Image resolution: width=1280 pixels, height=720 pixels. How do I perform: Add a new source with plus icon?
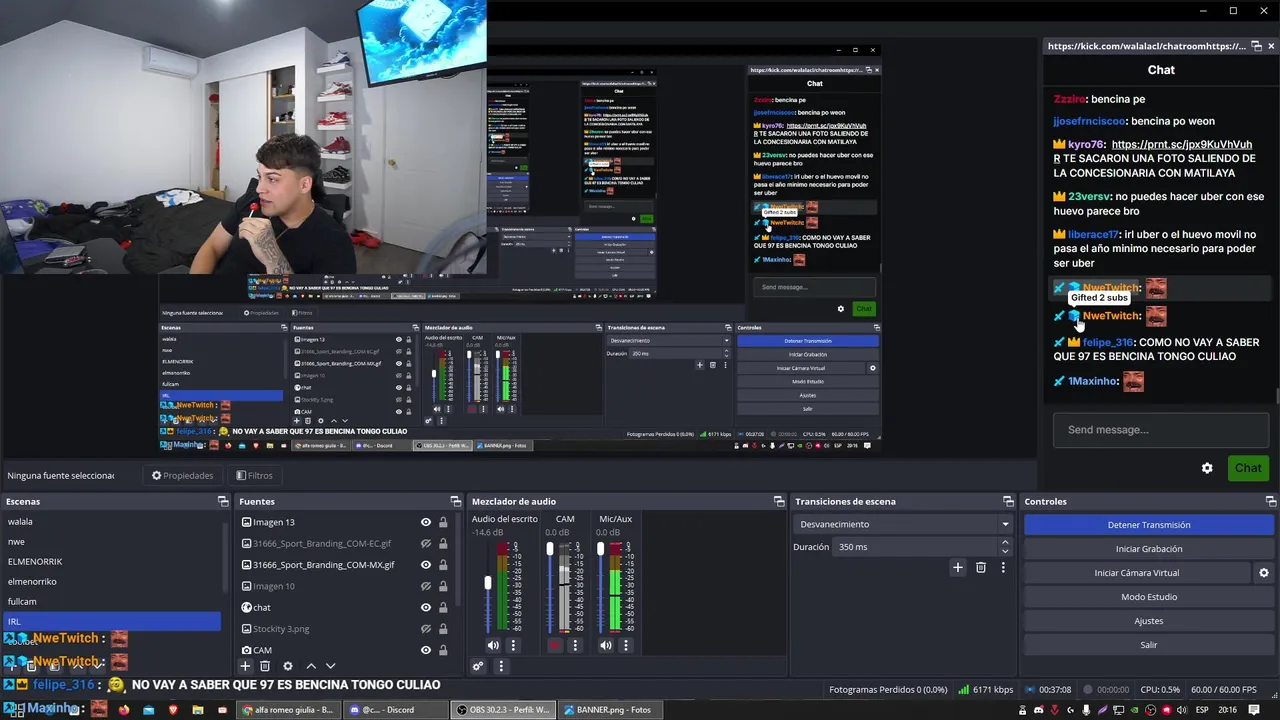point(245,666)
